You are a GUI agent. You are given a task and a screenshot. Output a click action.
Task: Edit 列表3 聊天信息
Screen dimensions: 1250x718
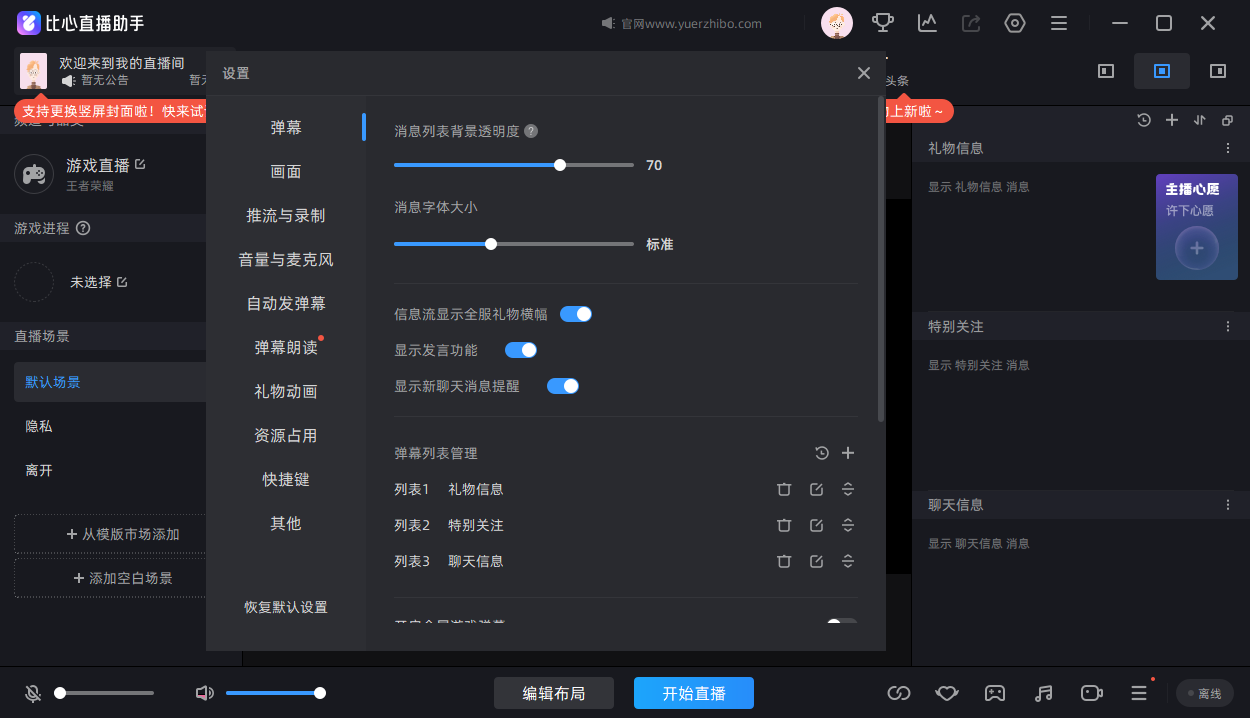(816, 561)
